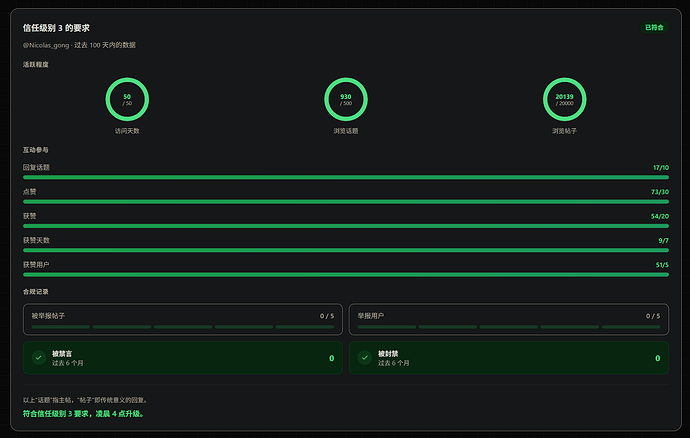Click the 互动参与 section heading
The image size is (690, 438).
[x=36, y=150]
